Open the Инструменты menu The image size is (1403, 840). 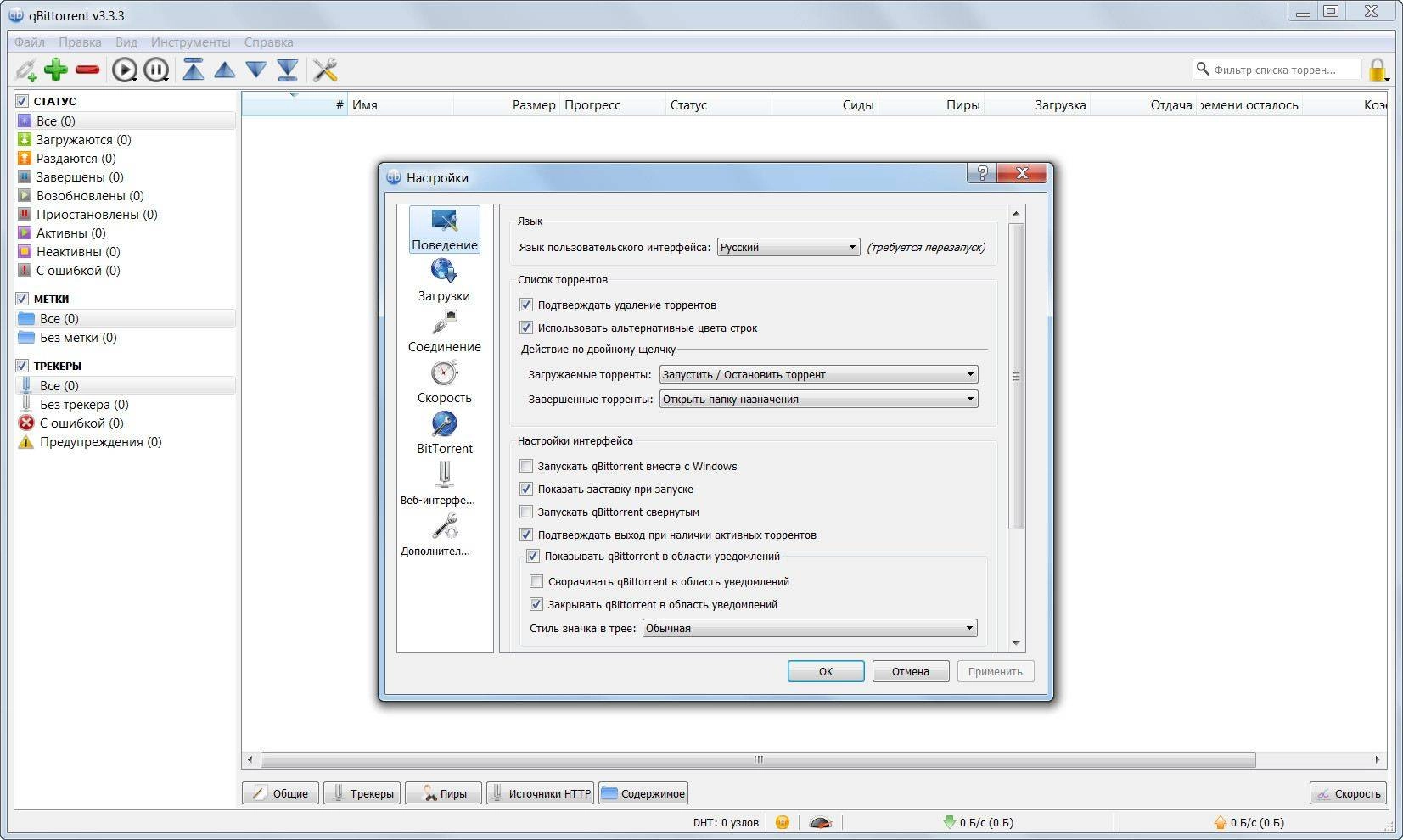point(191,42)
